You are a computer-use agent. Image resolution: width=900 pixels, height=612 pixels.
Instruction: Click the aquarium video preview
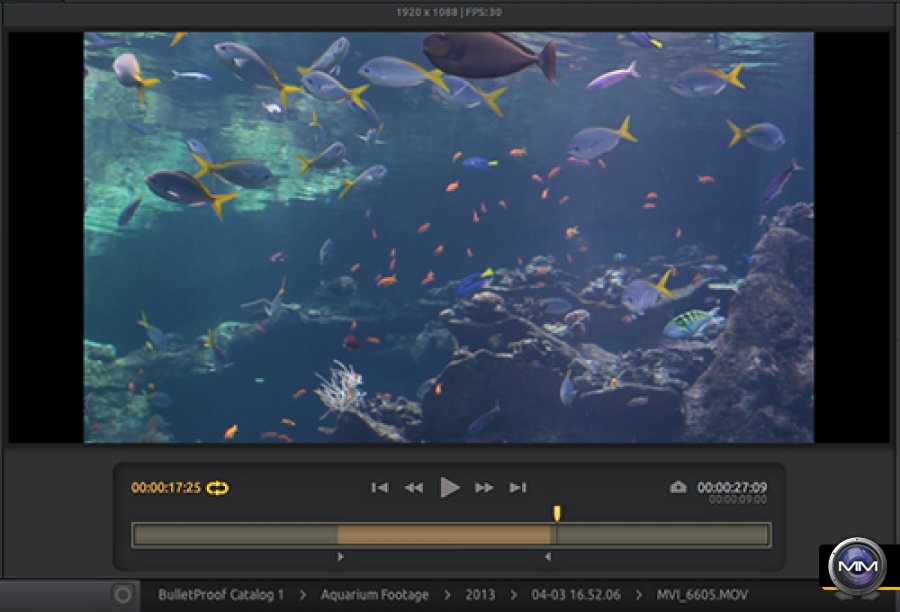[448, 237]
